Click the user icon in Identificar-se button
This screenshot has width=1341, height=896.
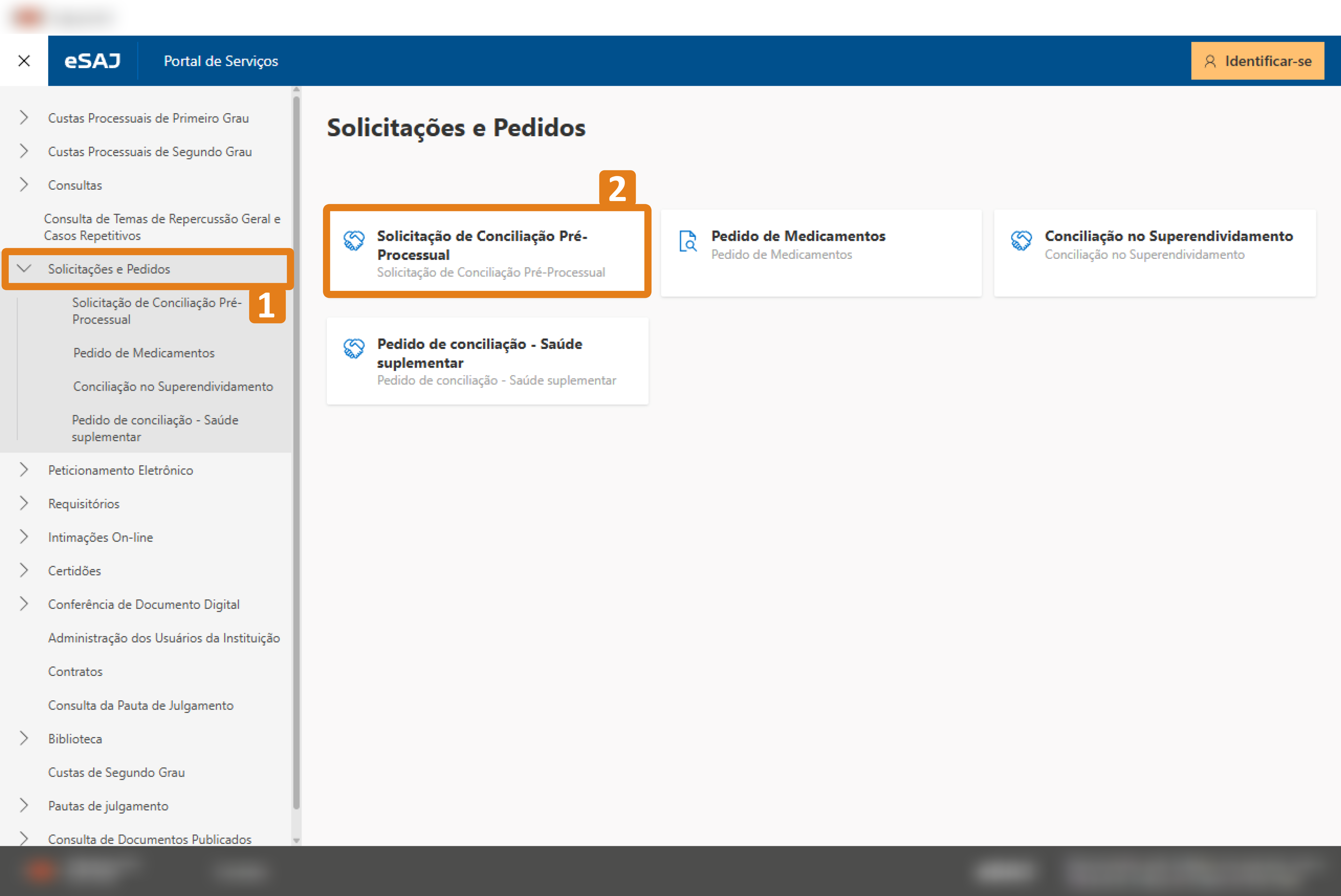[x=1209, y=61]
